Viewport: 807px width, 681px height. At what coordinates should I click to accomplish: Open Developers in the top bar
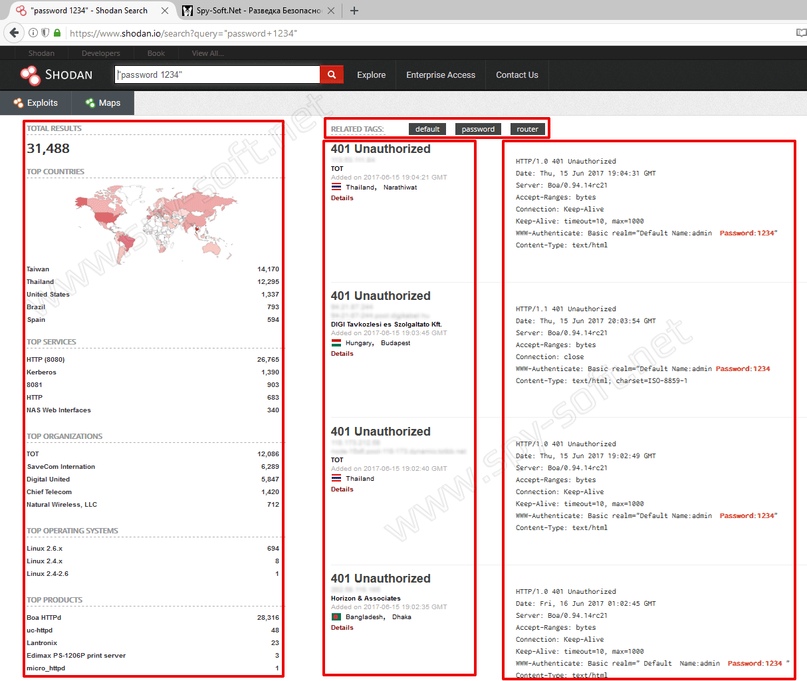click(x=101, y=53)
